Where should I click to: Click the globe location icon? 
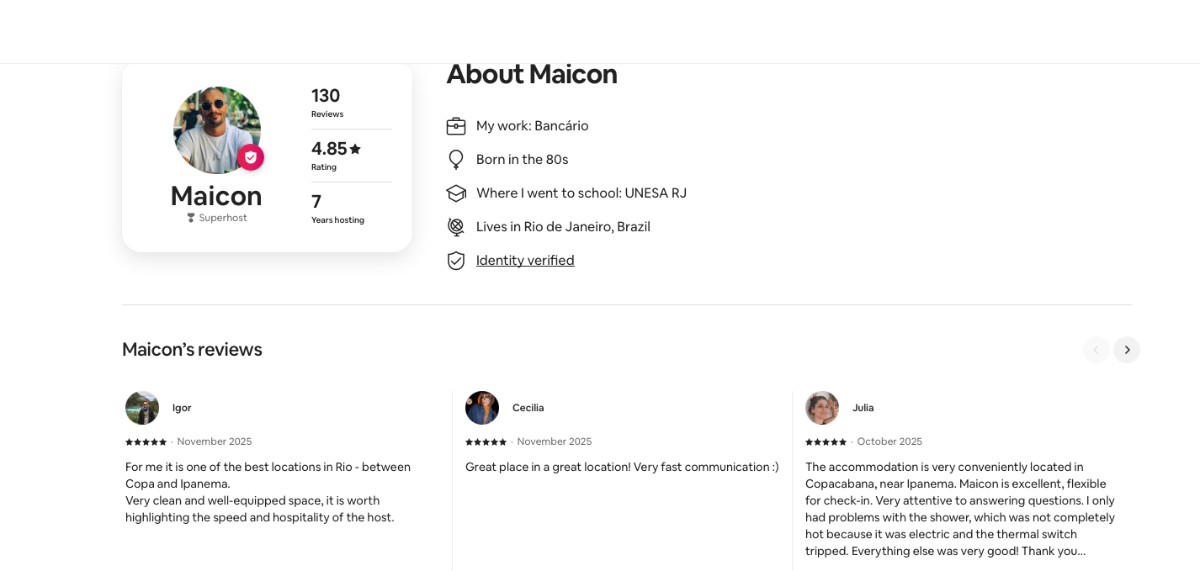456,227
